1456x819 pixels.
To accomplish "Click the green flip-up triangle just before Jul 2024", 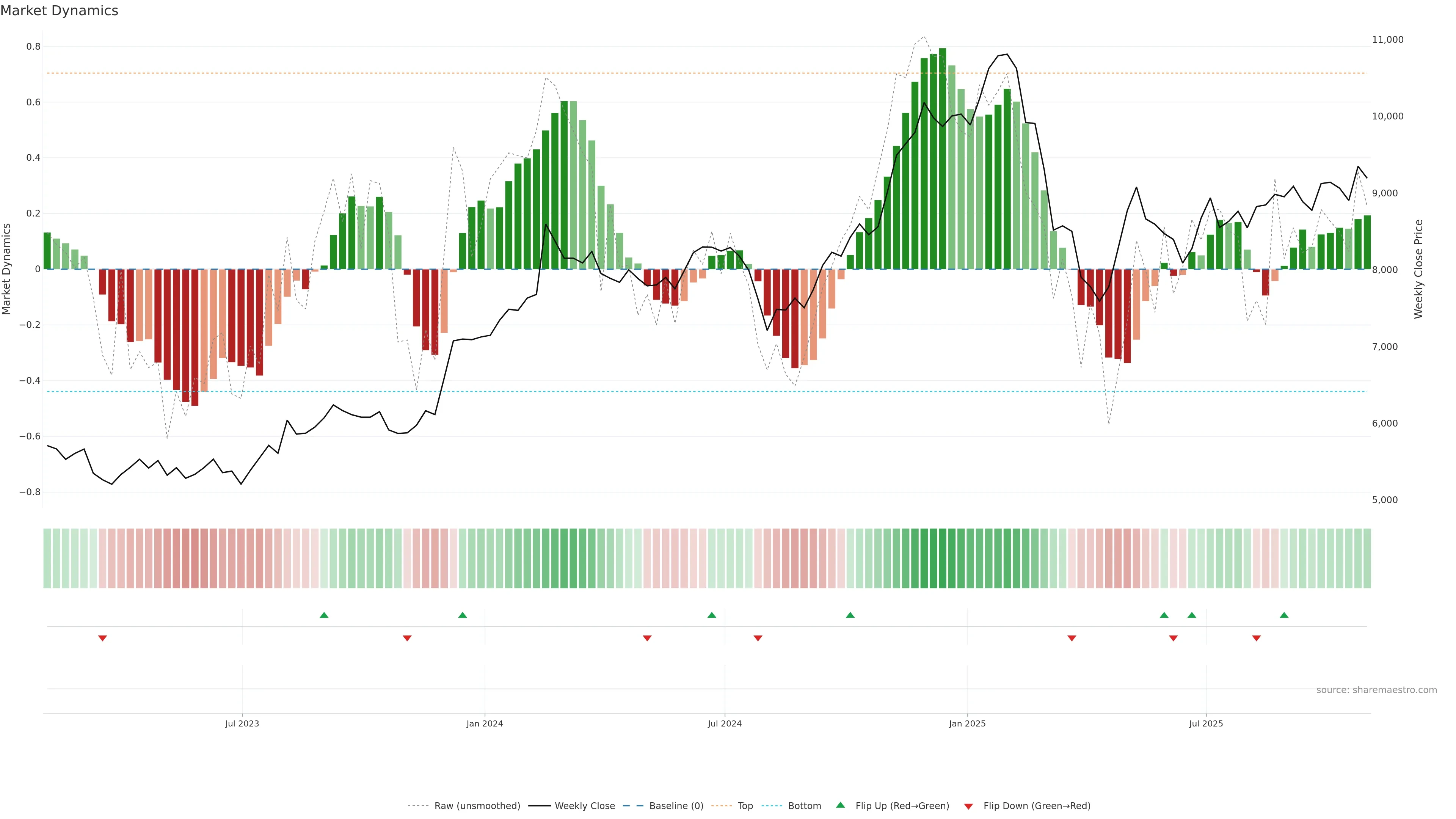I will tap(712, 615).
